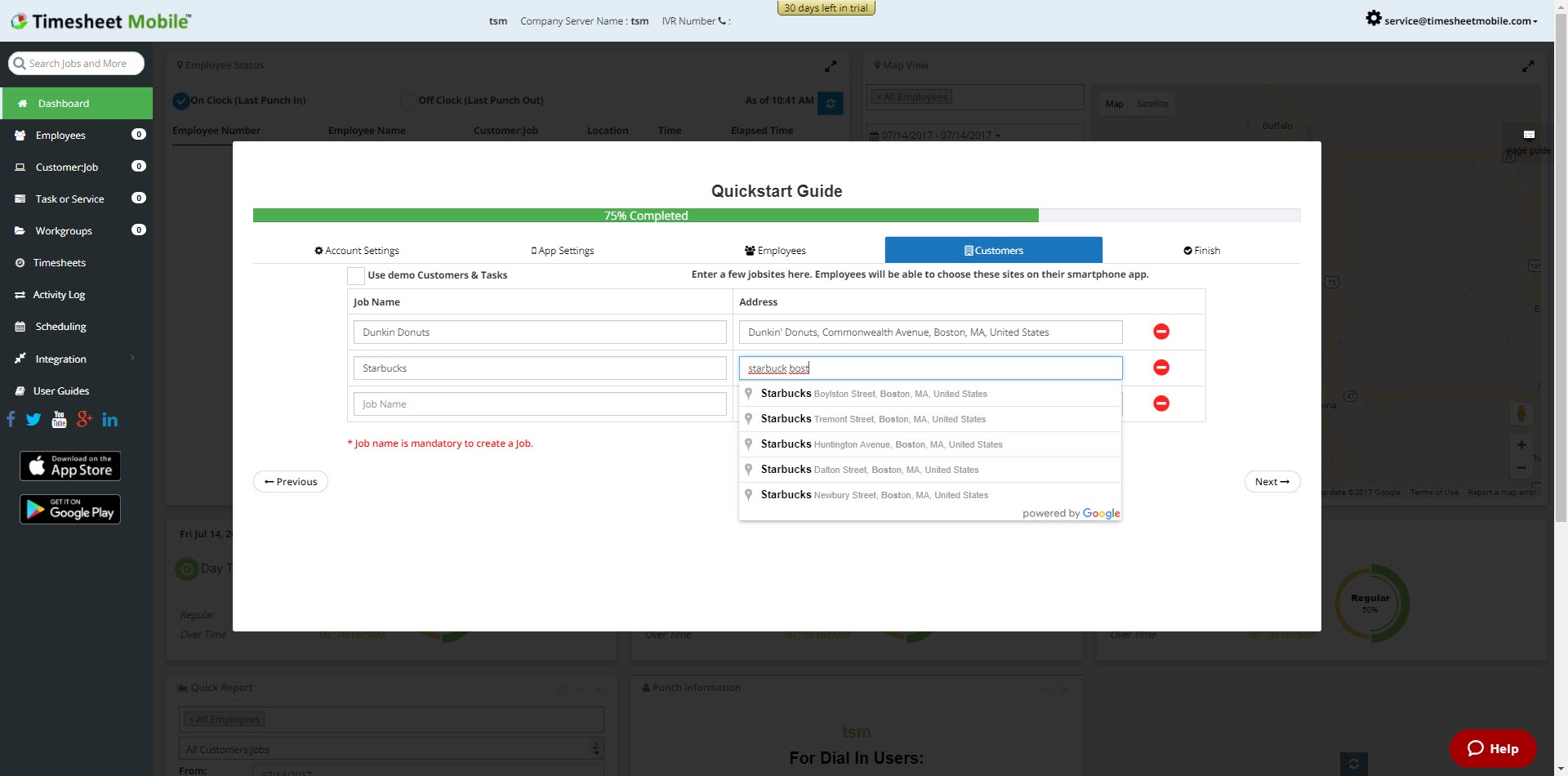
Task: Click the 75% Completed progress bar
Action: (646, 216)
